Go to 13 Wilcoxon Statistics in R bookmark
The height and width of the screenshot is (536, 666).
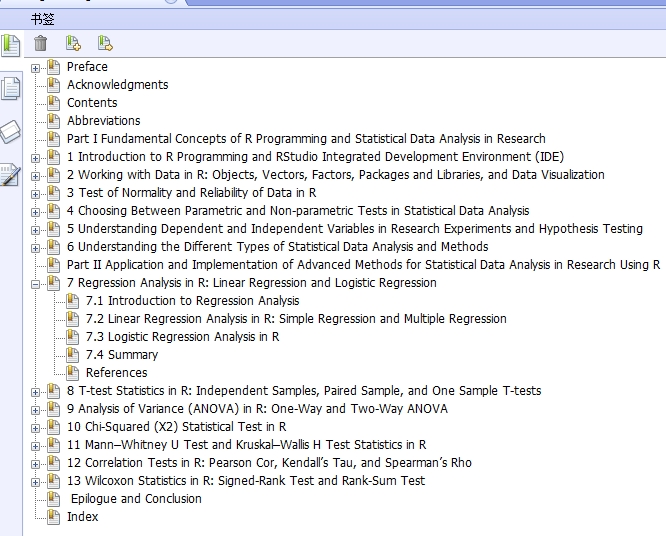tap(246, 480)
